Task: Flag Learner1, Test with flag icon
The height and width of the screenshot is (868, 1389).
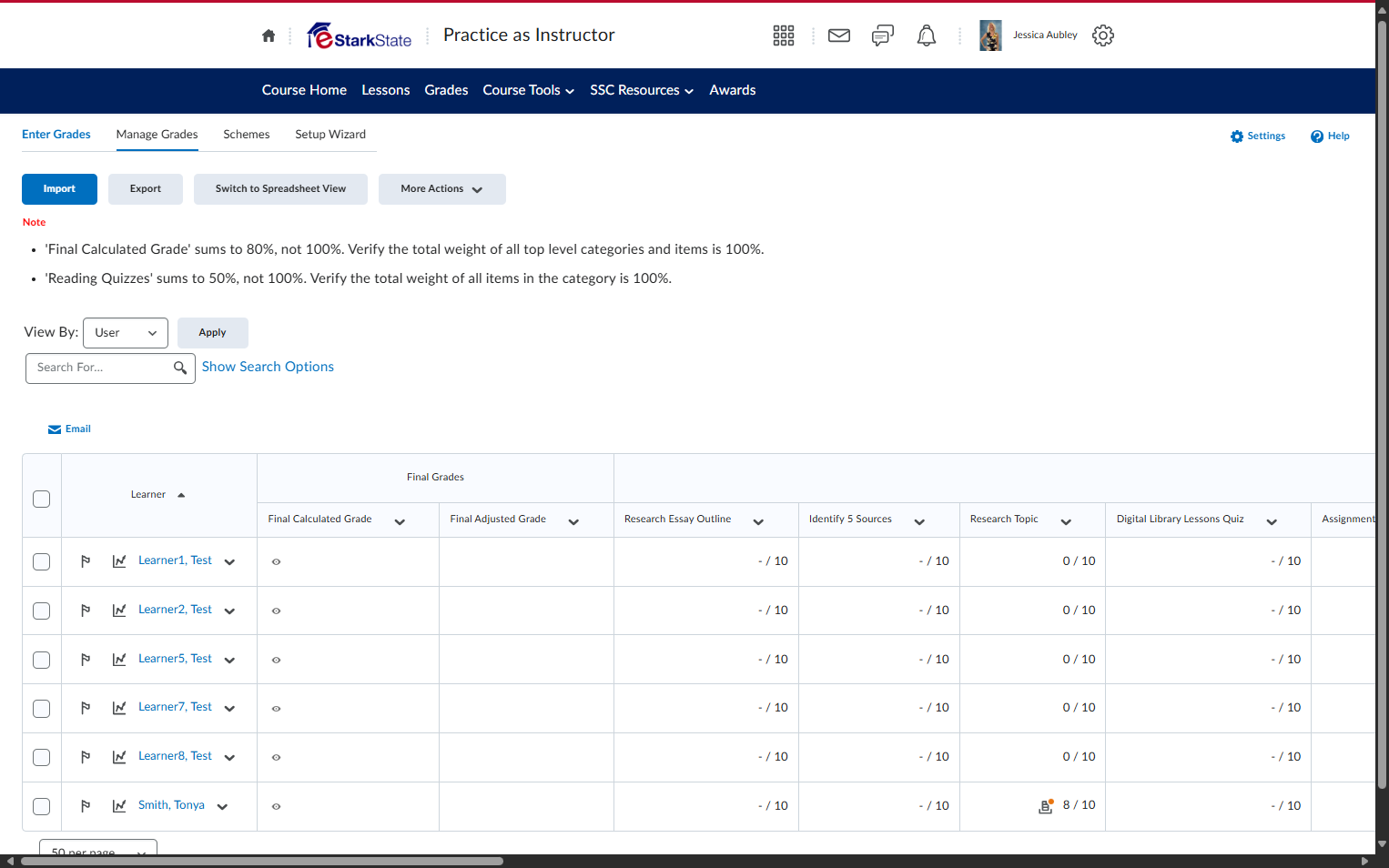Action: (x=86, y=561)
